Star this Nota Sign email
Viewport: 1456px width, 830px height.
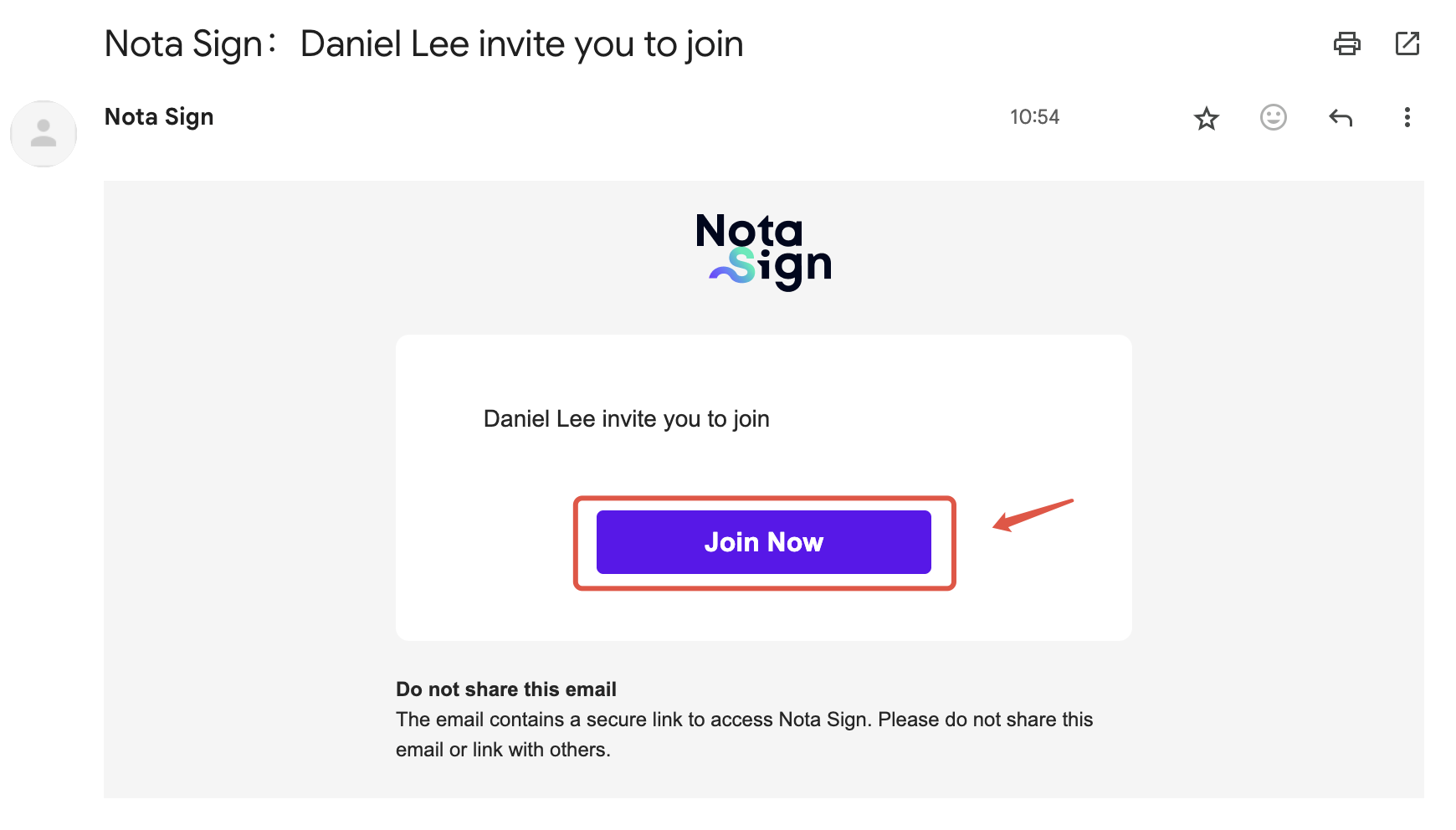[1206, 118]
